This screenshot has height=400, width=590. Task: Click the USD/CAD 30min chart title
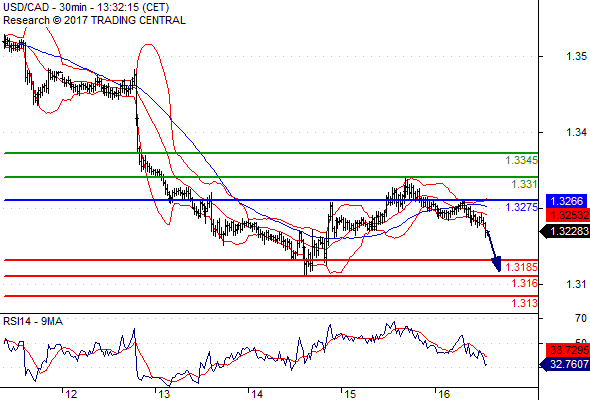point(86,7)
